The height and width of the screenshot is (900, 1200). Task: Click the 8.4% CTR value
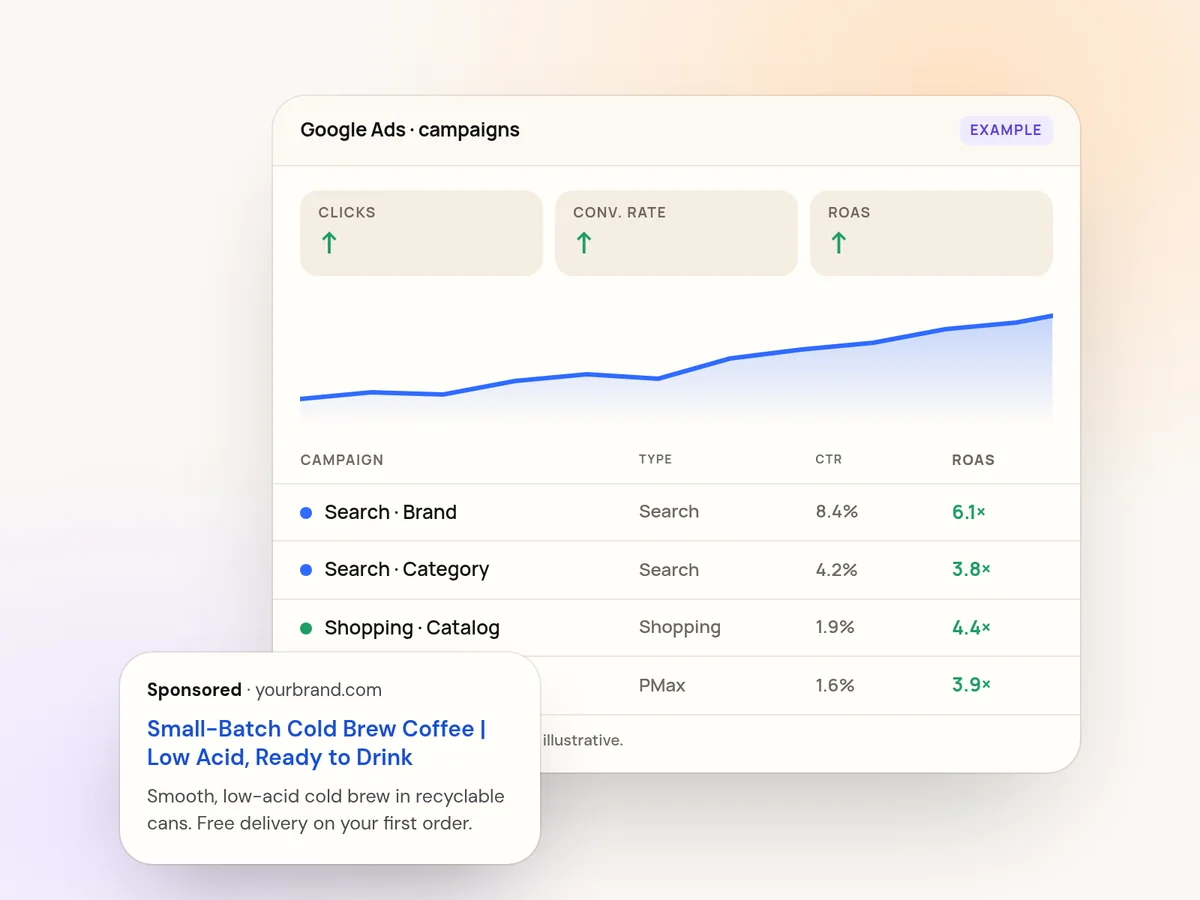click(x=837, y=512)
